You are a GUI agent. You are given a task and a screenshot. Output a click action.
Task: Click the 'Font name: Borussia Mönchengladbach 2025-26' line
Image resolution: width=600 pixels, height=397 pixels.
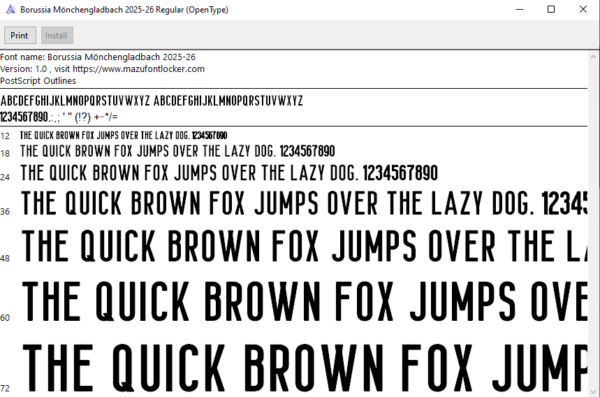pos(98,57)
